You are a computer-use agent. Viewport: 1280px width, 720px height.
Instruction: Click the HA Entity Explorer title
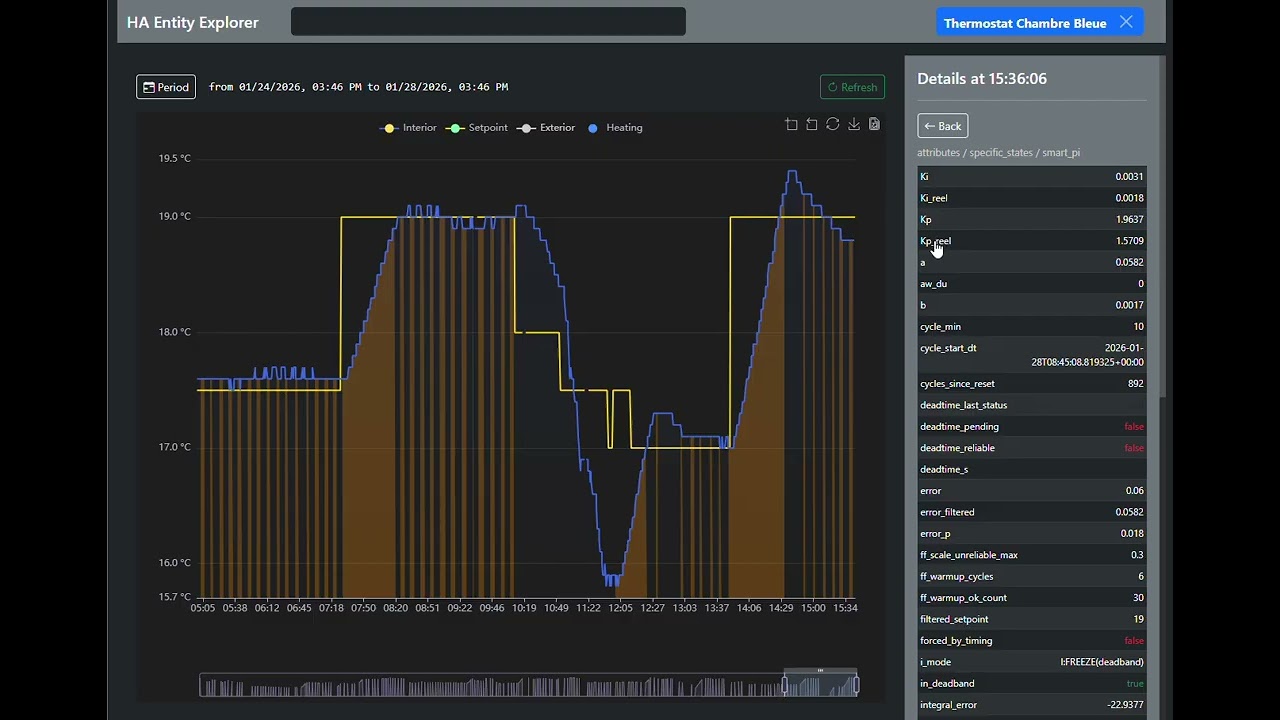(x=193, y=22)
